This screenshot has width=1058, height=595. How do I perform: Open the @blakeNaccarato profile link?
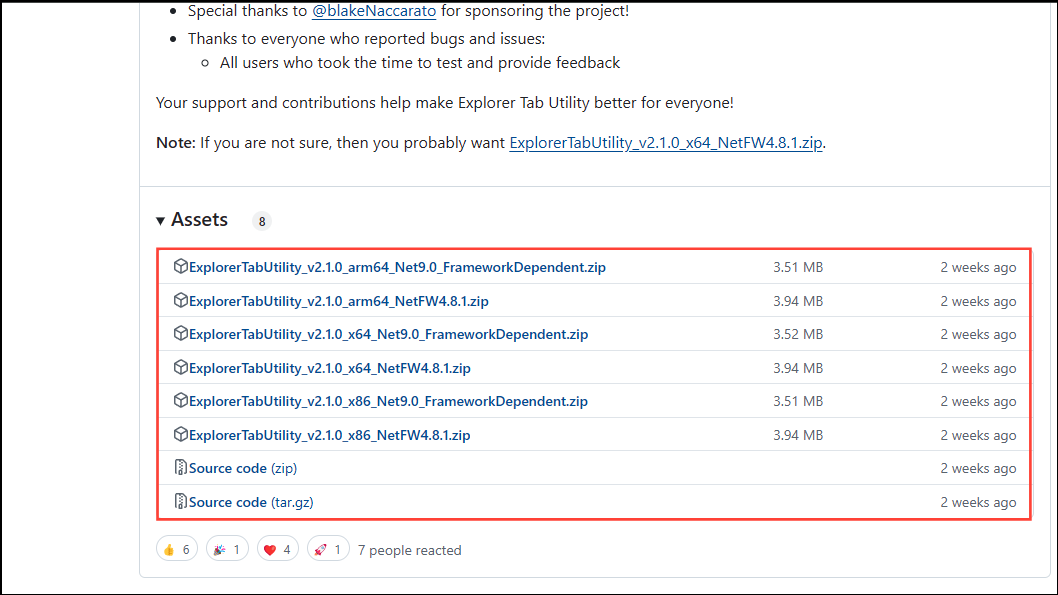tap(374, 11)
